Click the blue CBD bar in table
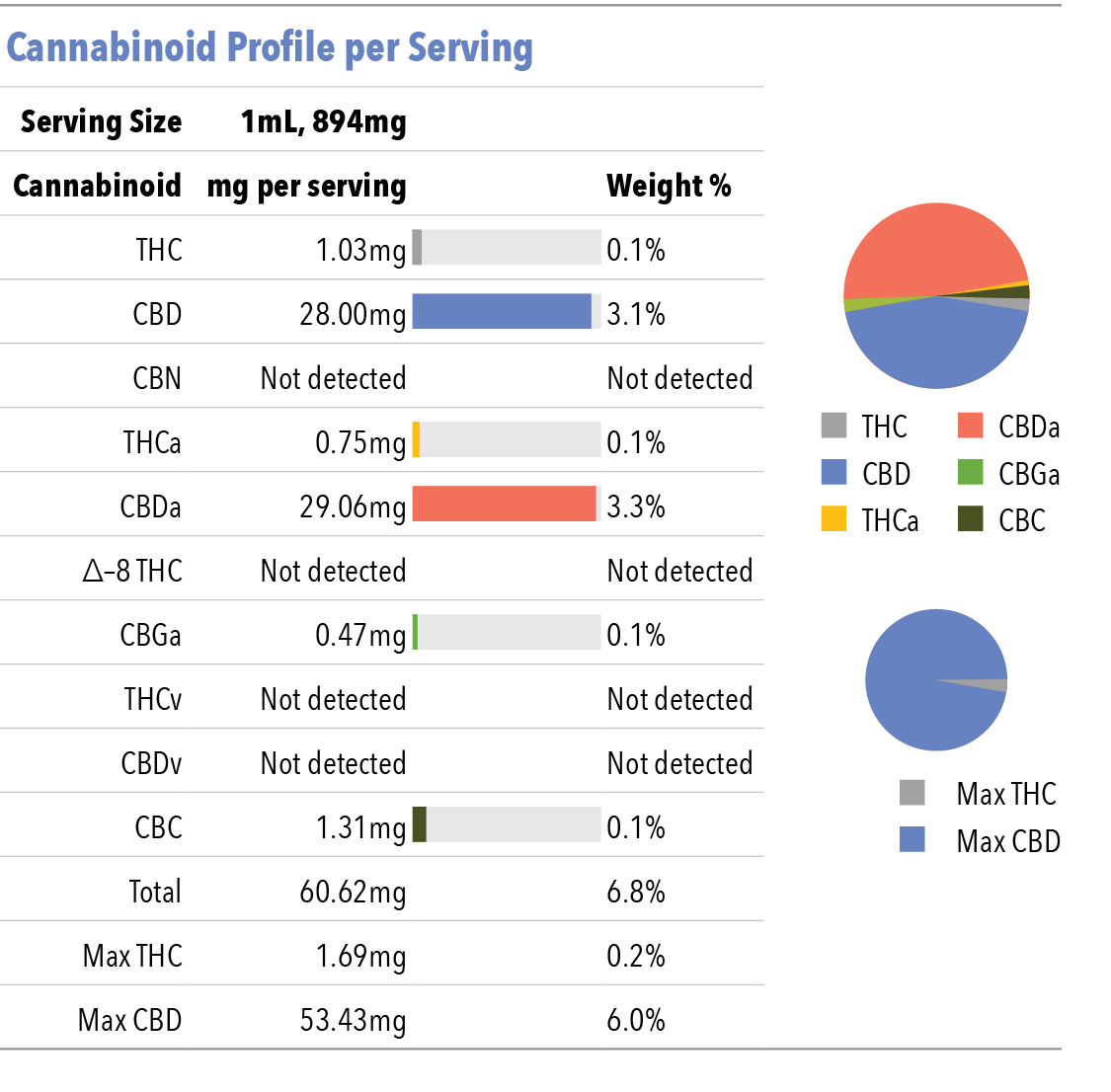 502,312
